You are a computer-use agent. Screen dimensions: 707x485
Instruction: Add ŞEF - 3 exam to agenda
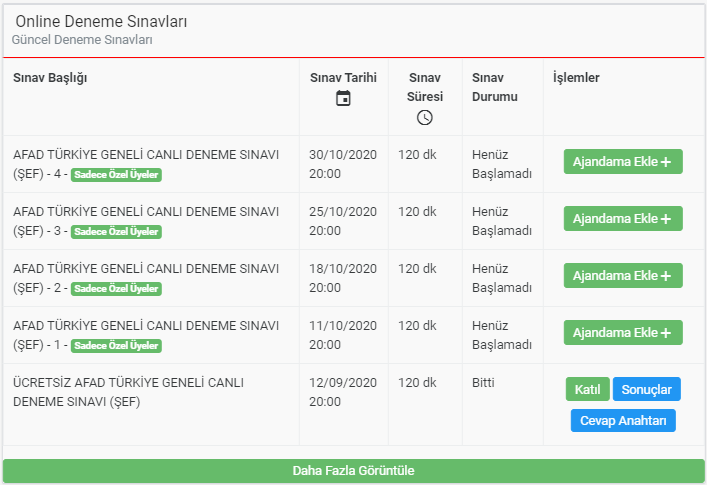tap(623, 219)
